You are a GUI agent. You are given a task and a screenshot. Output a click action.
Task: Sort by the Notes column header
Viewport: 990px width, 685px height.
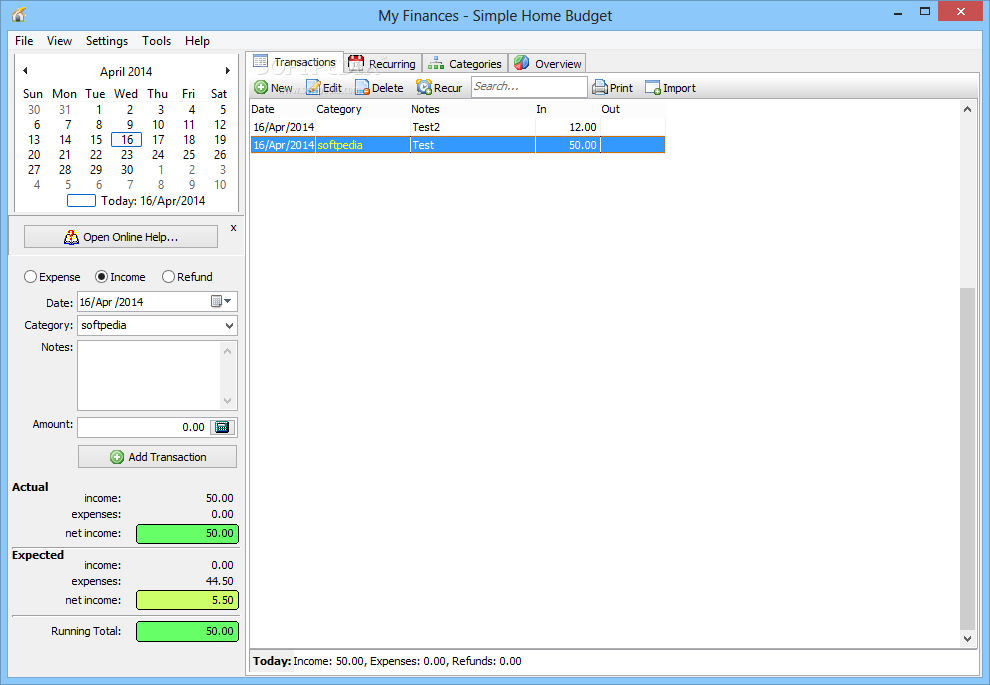pyautogui.click(x=472, y=109)
